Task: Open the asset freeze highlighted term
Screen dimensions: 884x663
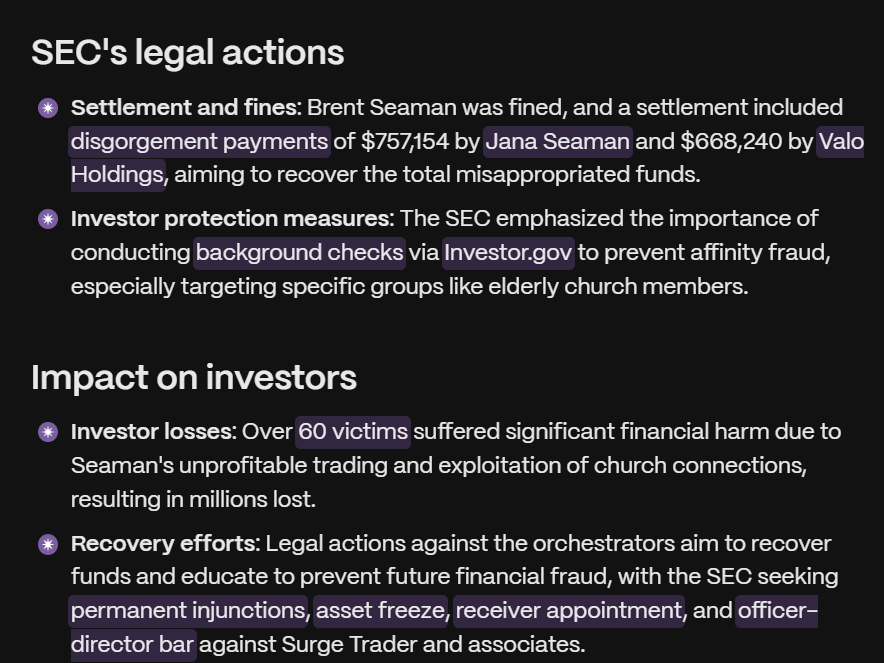Action: click(381, 611)
